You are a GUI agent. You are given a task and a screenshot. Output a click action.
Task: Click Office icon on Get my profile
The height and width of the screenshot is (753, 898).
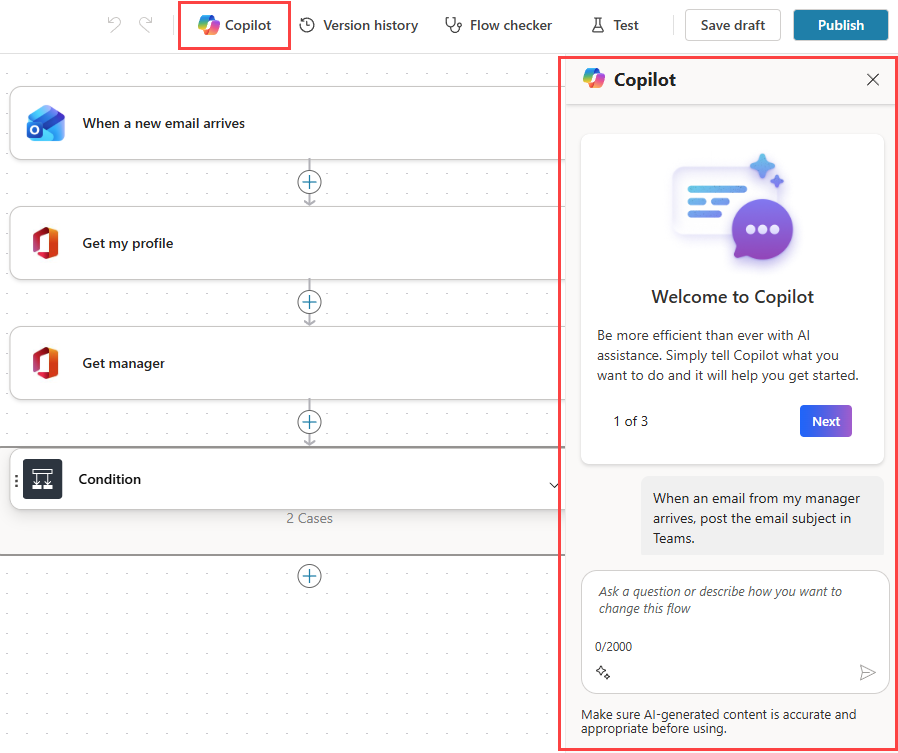(46, 243)
